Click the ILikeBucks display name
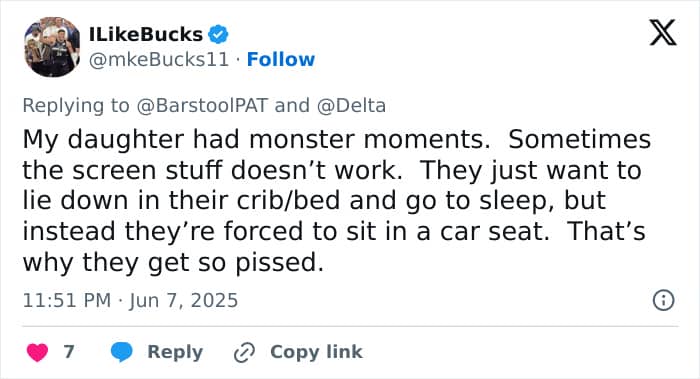Screen dimensions: 700x379 click(x=146, y=34)
